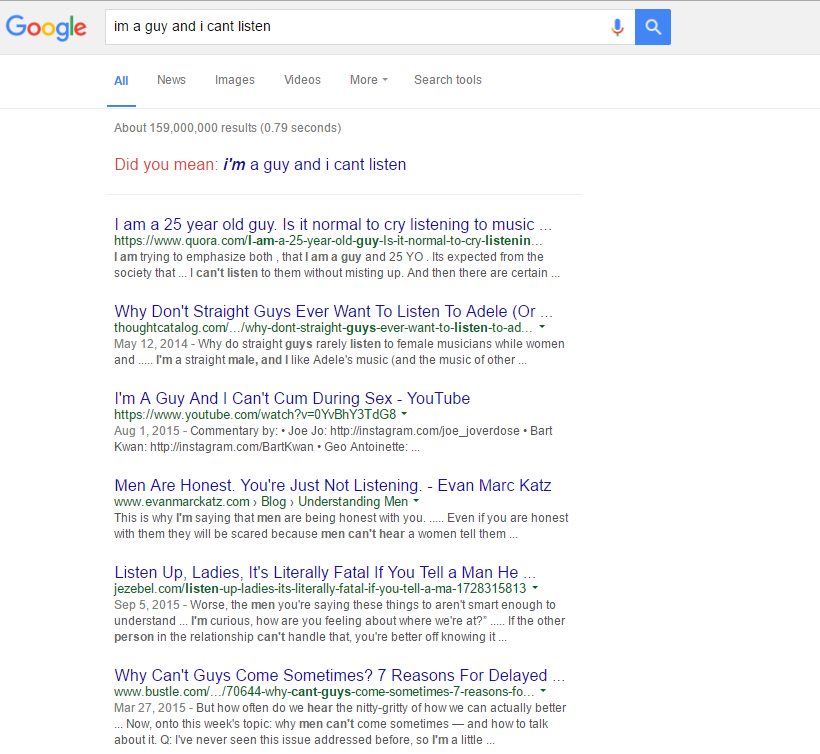Screen dimensions: 820x754
Task: Click the suggestion "i'm a guy and i cant listen"
Action: point(314,165)
